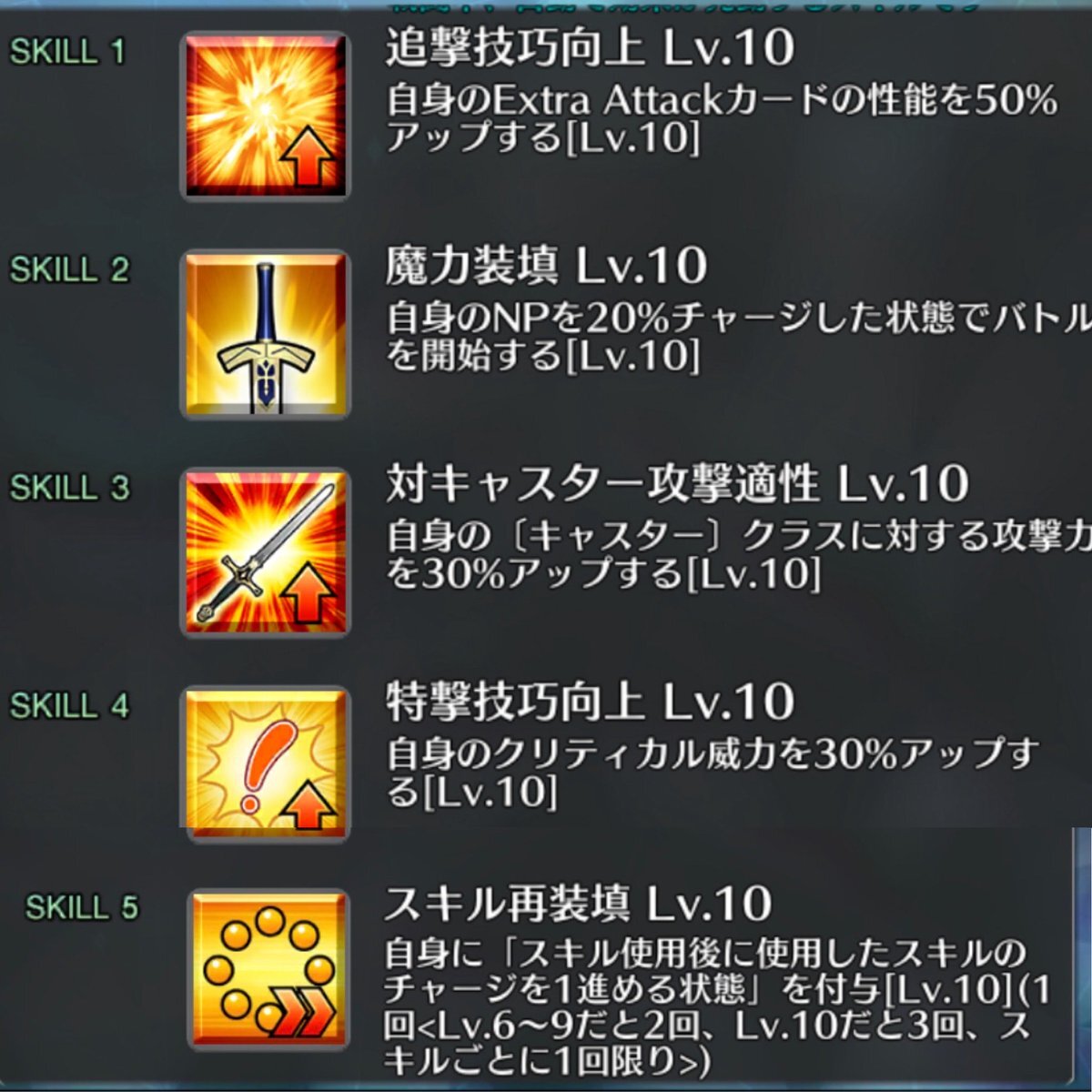Screen dimensions: 1092x1092
Task: Open the クリティカル威力 30% description text
Action: [713, 773]
